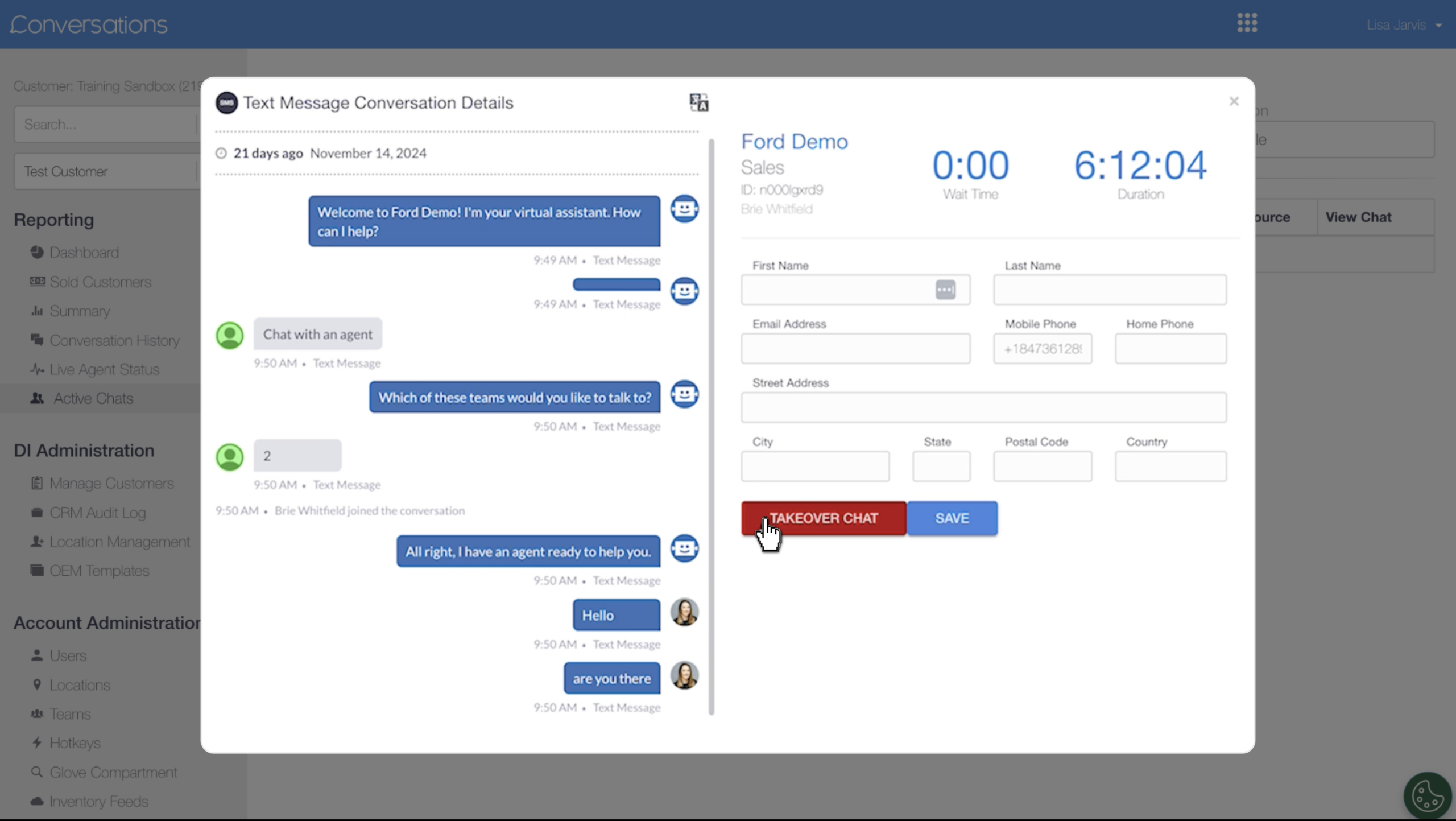
Task: Open Locations under Account Administration
Action: (x=80, y=685)
